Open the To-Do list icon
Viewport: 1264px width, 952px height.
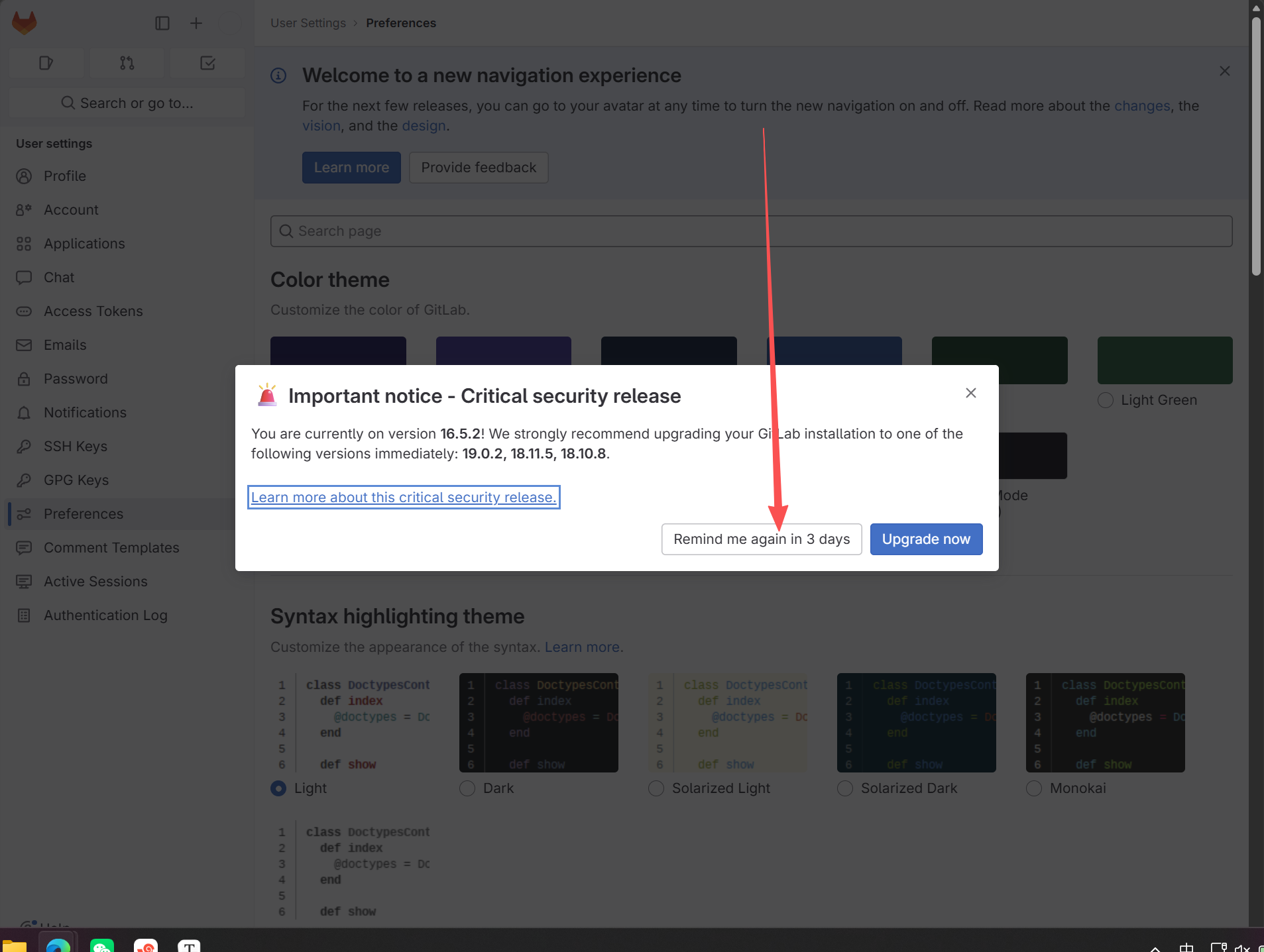pos(207,63)
